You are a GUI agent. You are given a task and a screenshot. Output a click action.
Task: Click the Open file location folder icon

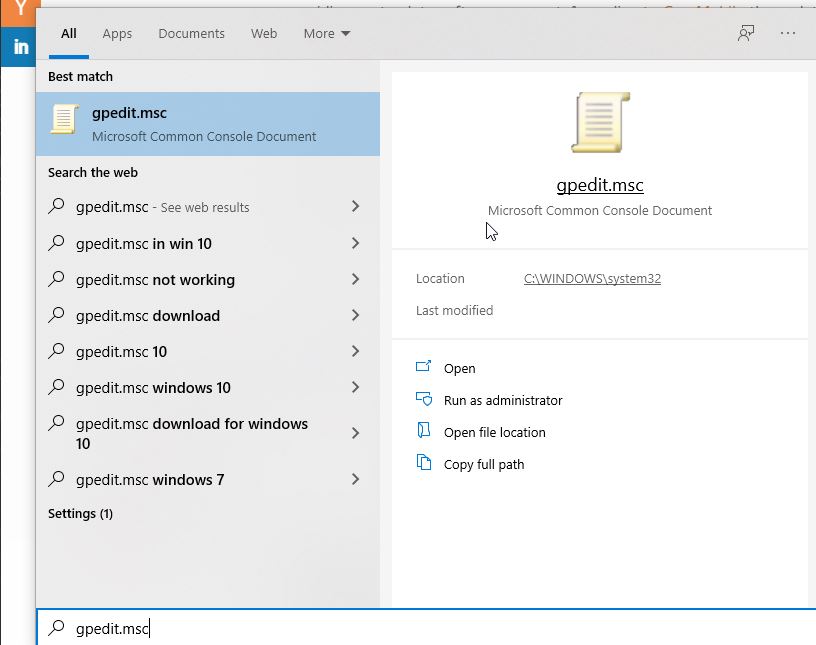(x=424, y=431)
